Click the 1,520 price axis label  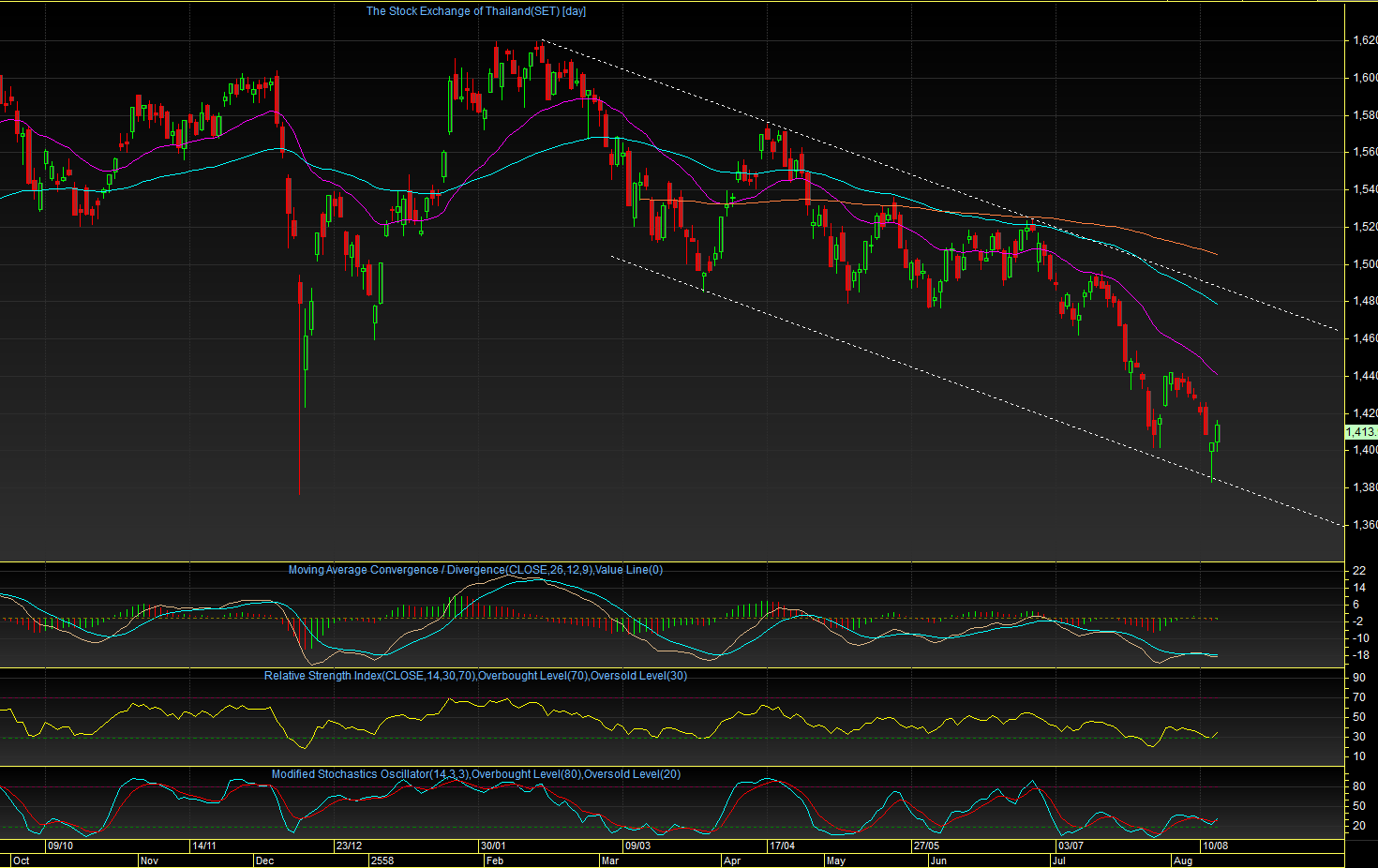click(x=1365, y=227)
